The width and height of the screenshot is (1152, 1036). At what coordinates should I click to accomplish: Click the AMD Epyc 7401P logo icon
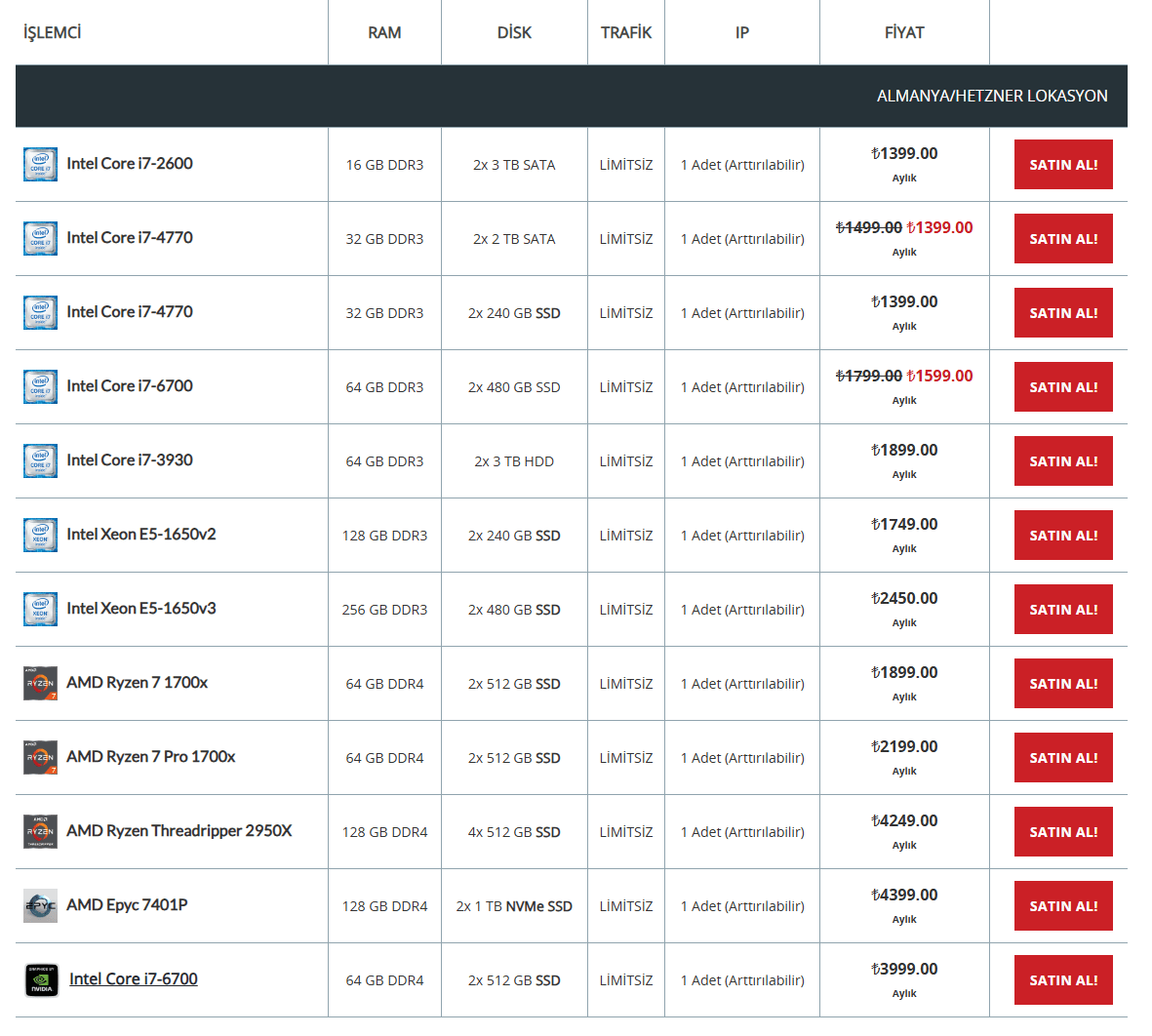coord(40,905)
